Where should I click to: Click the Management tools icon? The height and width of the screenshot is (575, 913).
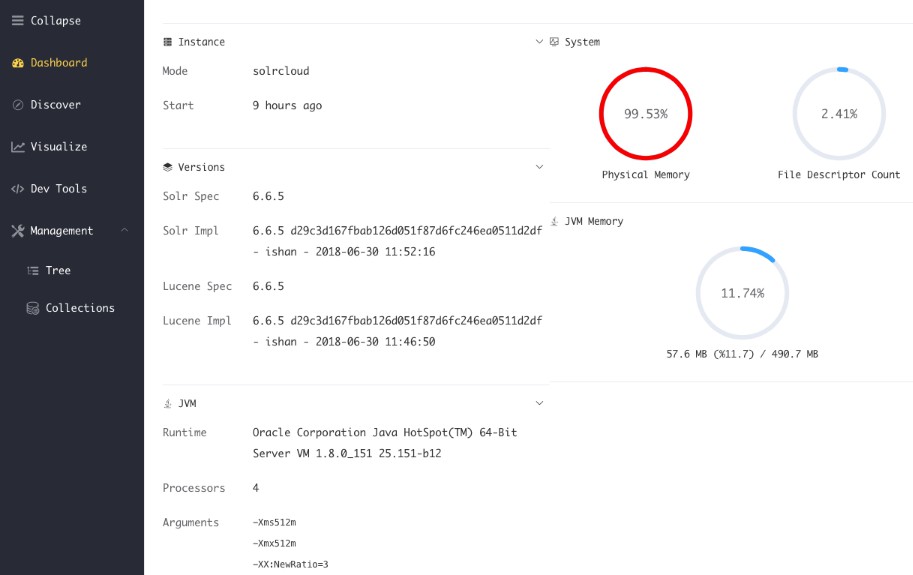coord(17,231)
